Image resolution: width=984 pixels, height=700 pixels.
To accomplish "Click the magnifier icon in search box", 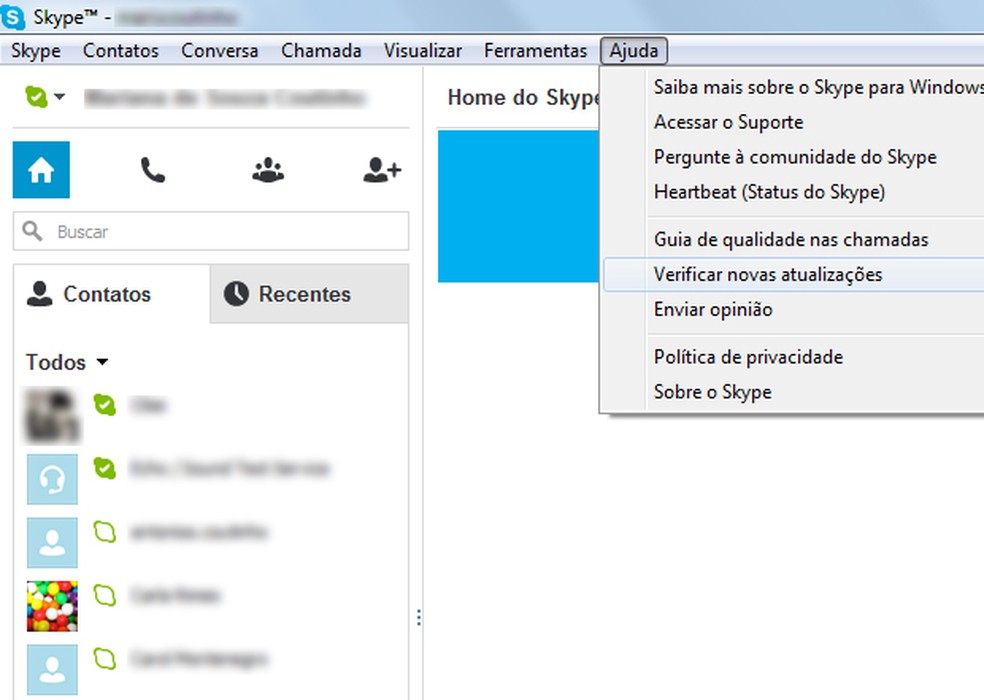I will tap(32, 231).
